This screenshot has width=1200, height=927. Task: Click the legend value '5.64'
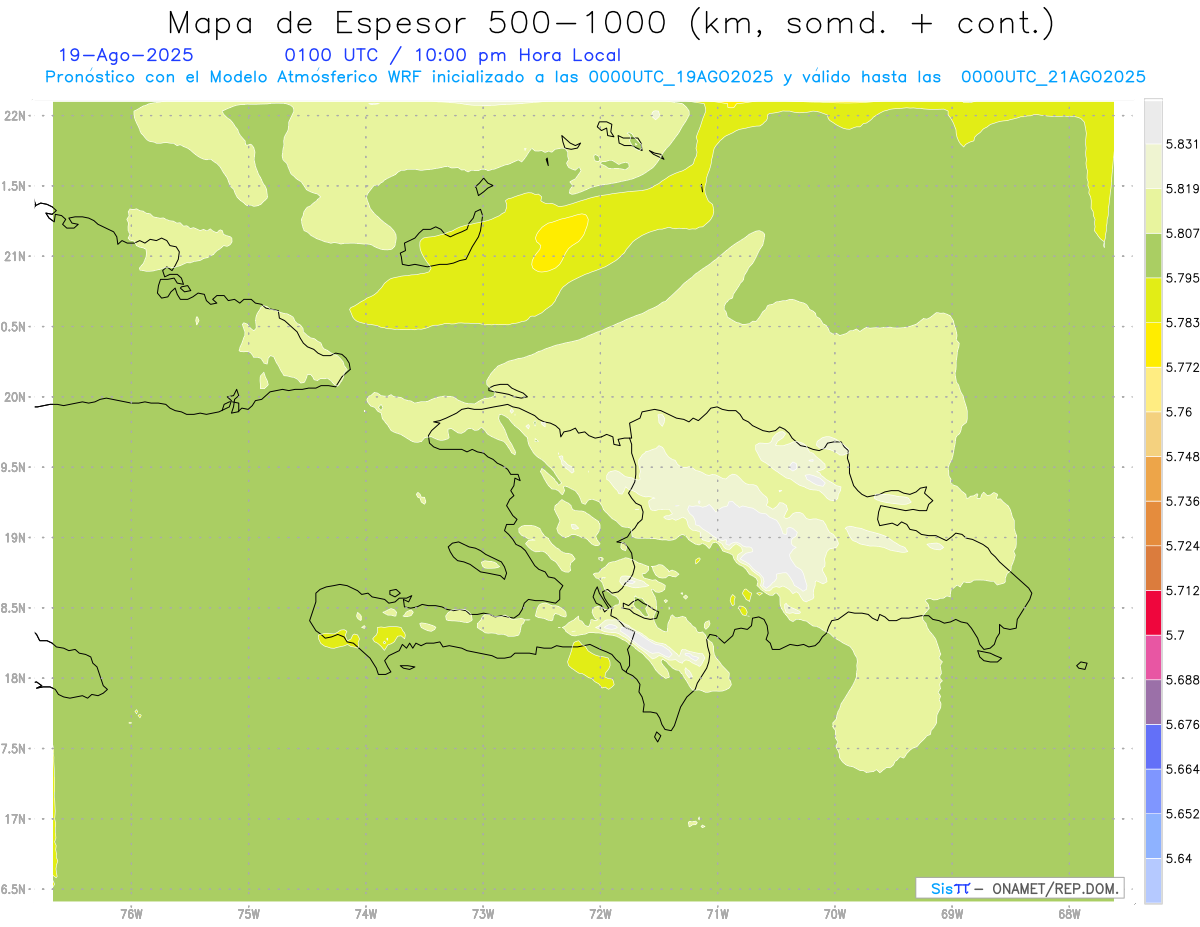click(x=1178, y=859)
